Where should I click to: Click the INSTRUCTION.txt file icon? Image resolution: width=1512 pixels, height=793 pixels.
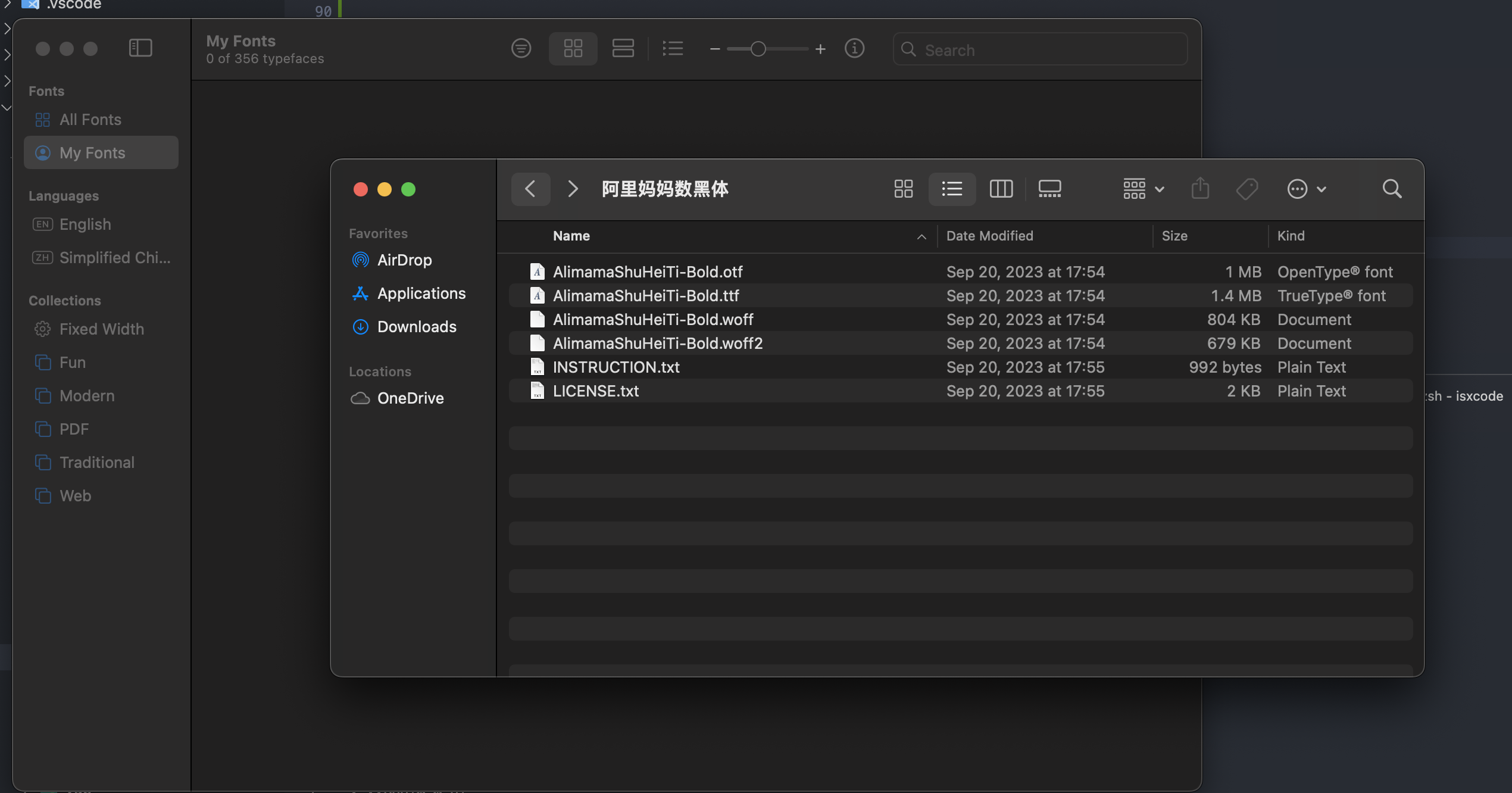click(x=537, y=367)
